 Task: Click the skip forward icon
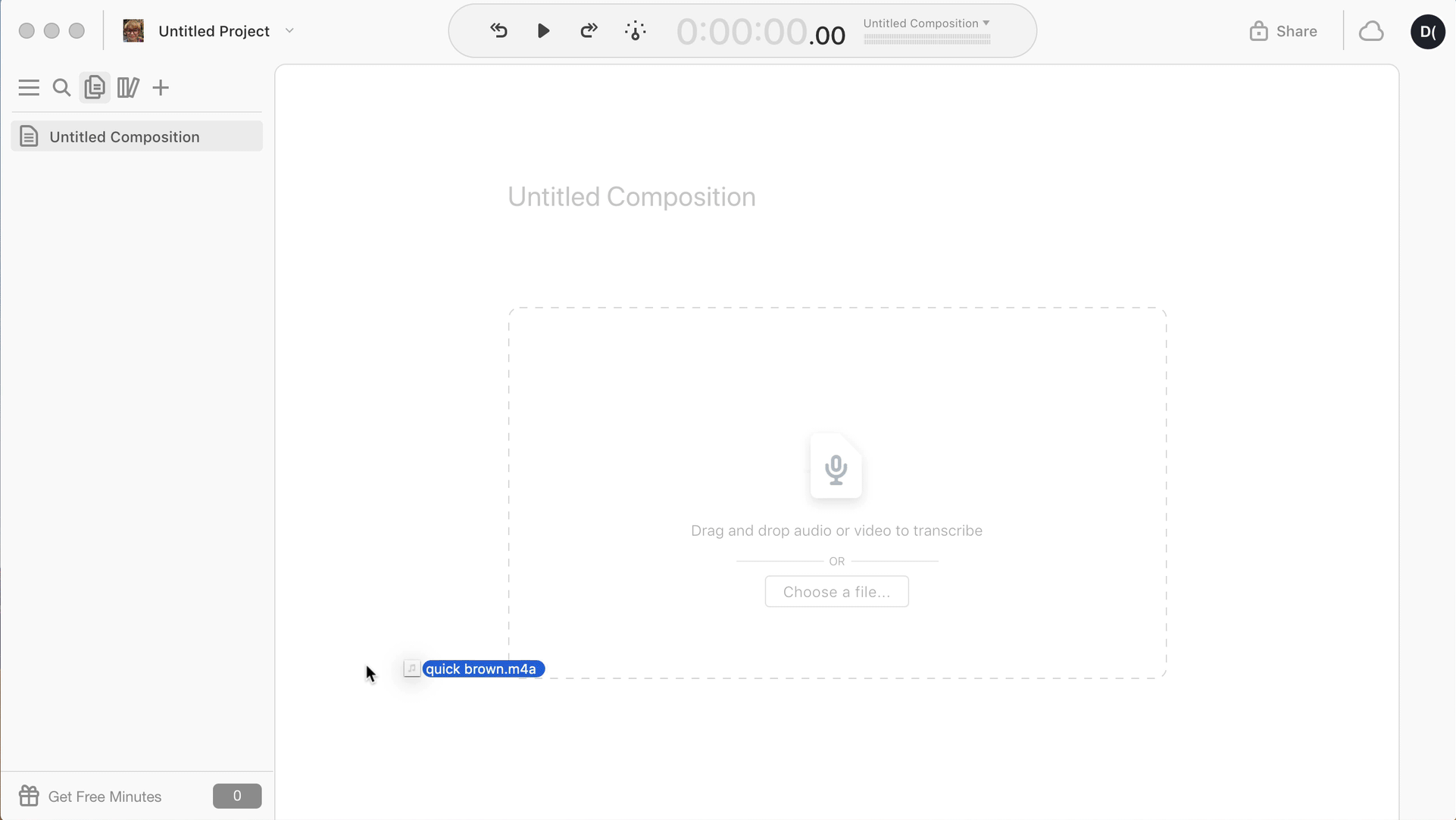click(x=589, y=31)
